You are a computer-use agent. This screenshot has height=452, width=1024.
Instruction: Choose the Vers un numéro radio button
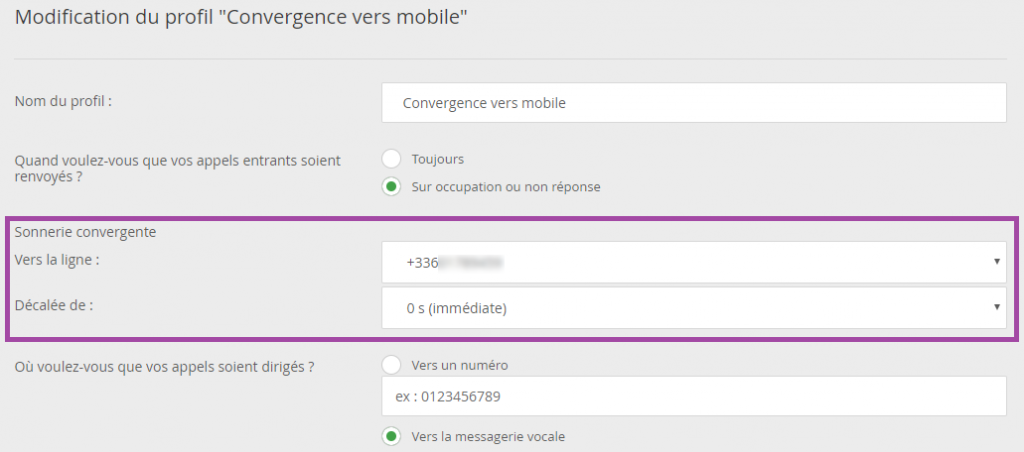coord(391,365)
